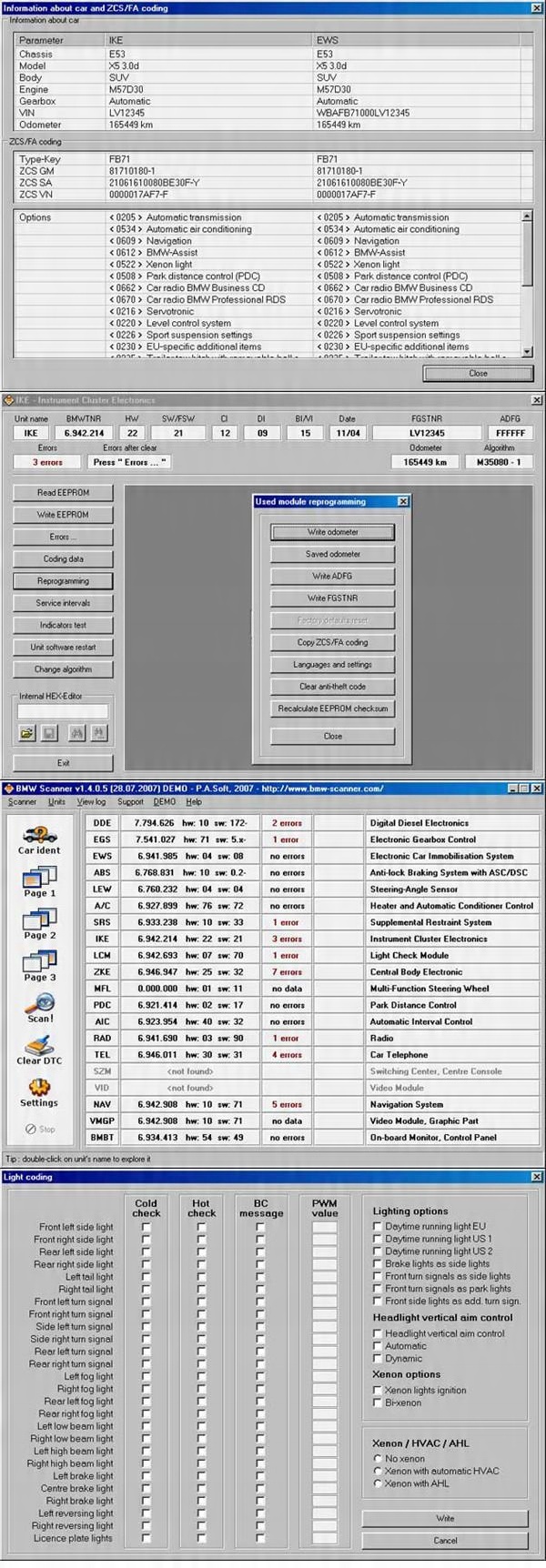Click the Saved odometer button
The height and width of the screenshot is (1568, 546).
click(332, 554)
